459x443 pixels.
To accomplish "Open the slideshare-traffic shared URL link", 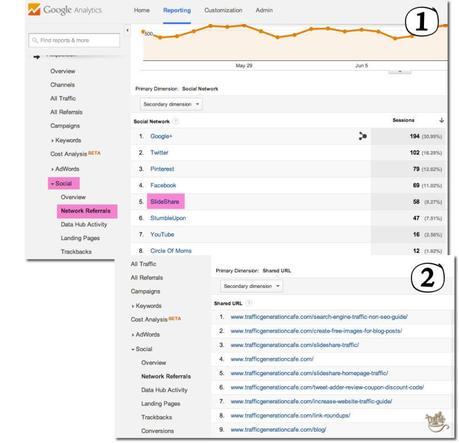I will 295,345.
